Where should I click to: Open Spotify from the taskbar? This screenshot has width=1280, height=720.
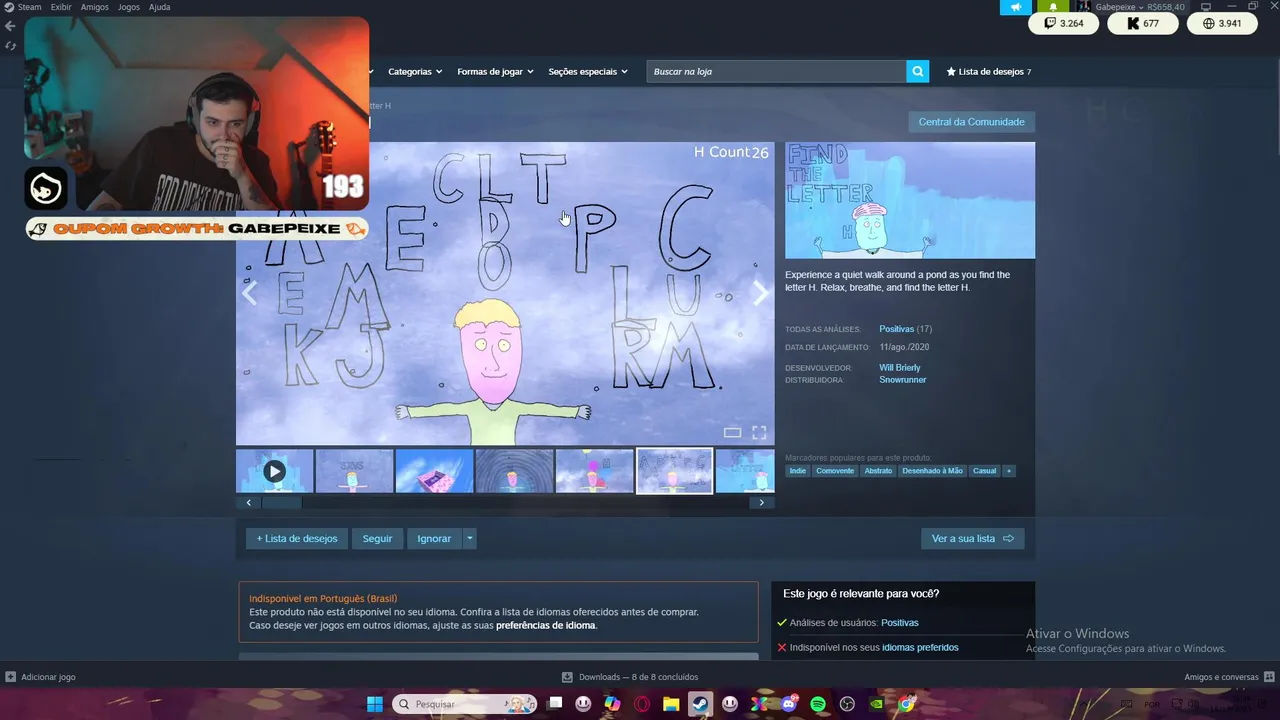click(x=818, y=704)
